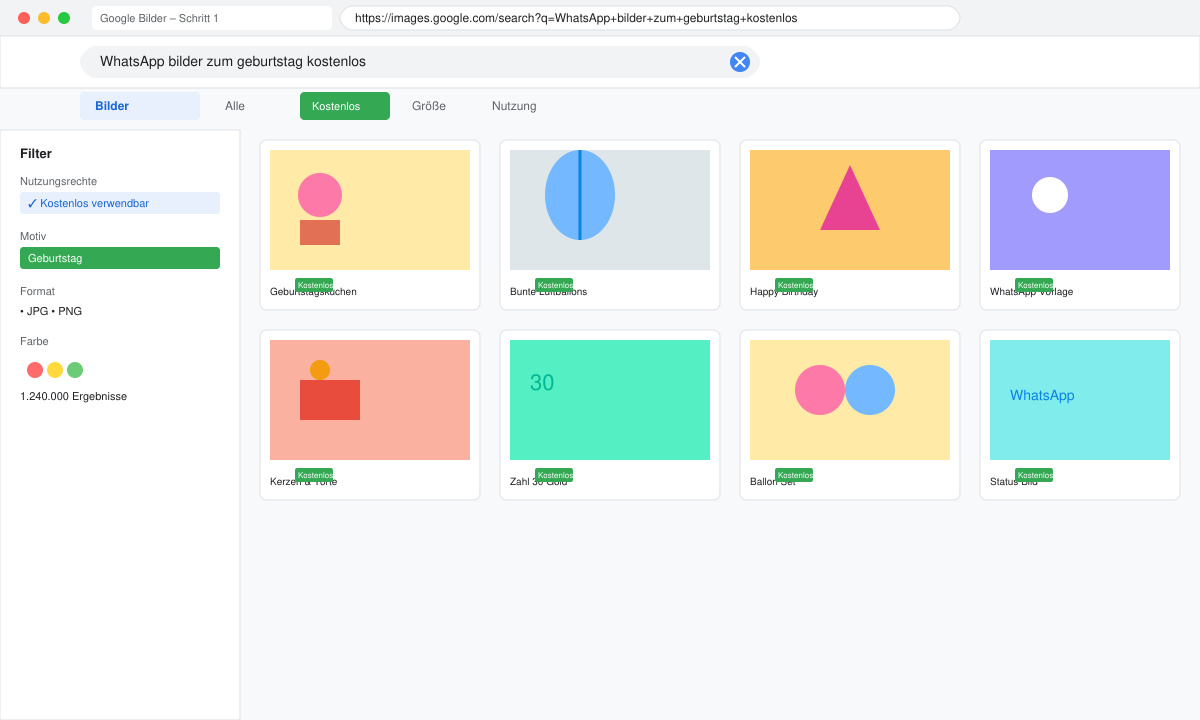Select the Google Bilder browser tab
Screen dimensions: 1200x720
(212, 18)
